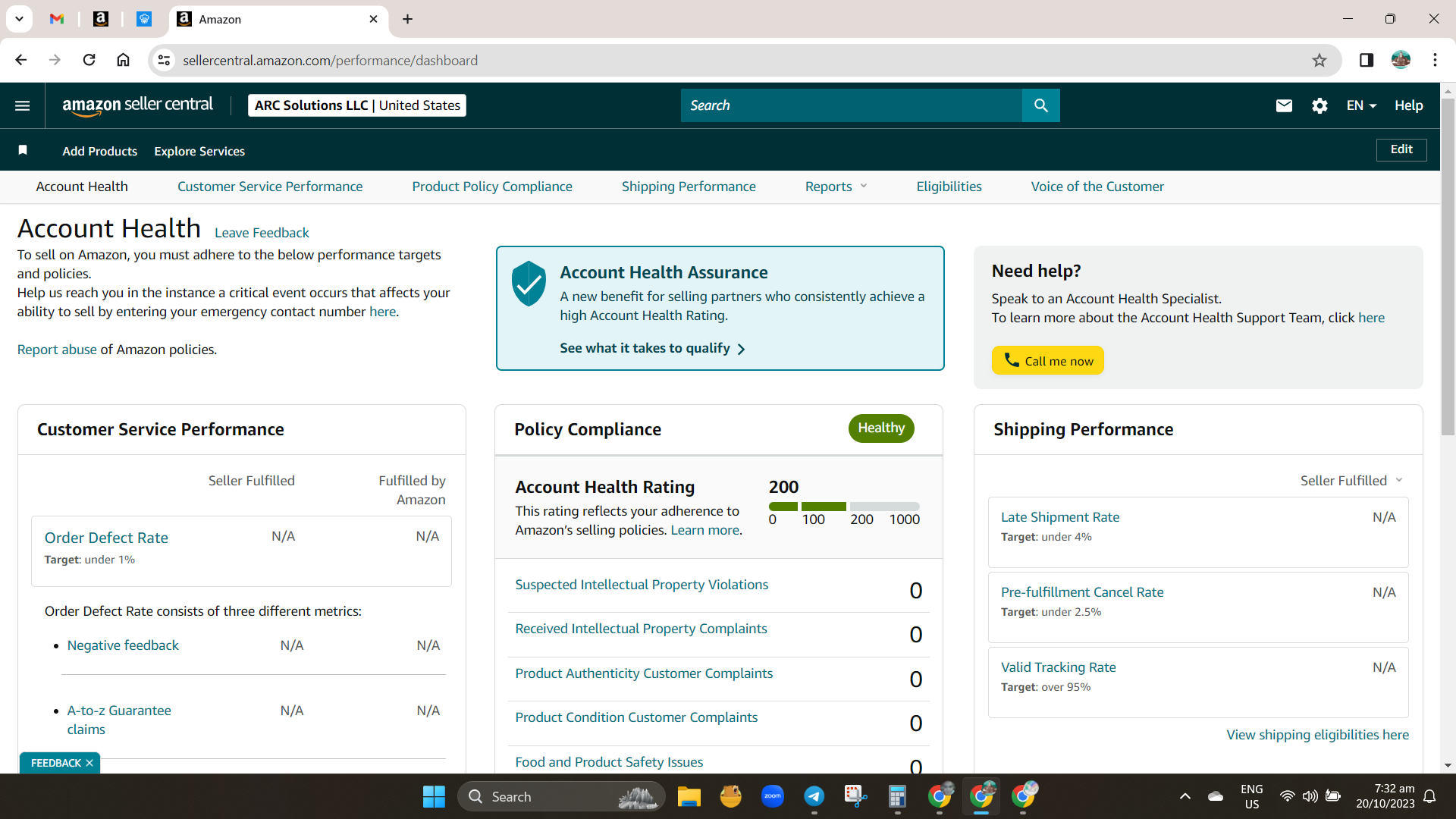Click the Healthy status badge

[x=881, y=428]
